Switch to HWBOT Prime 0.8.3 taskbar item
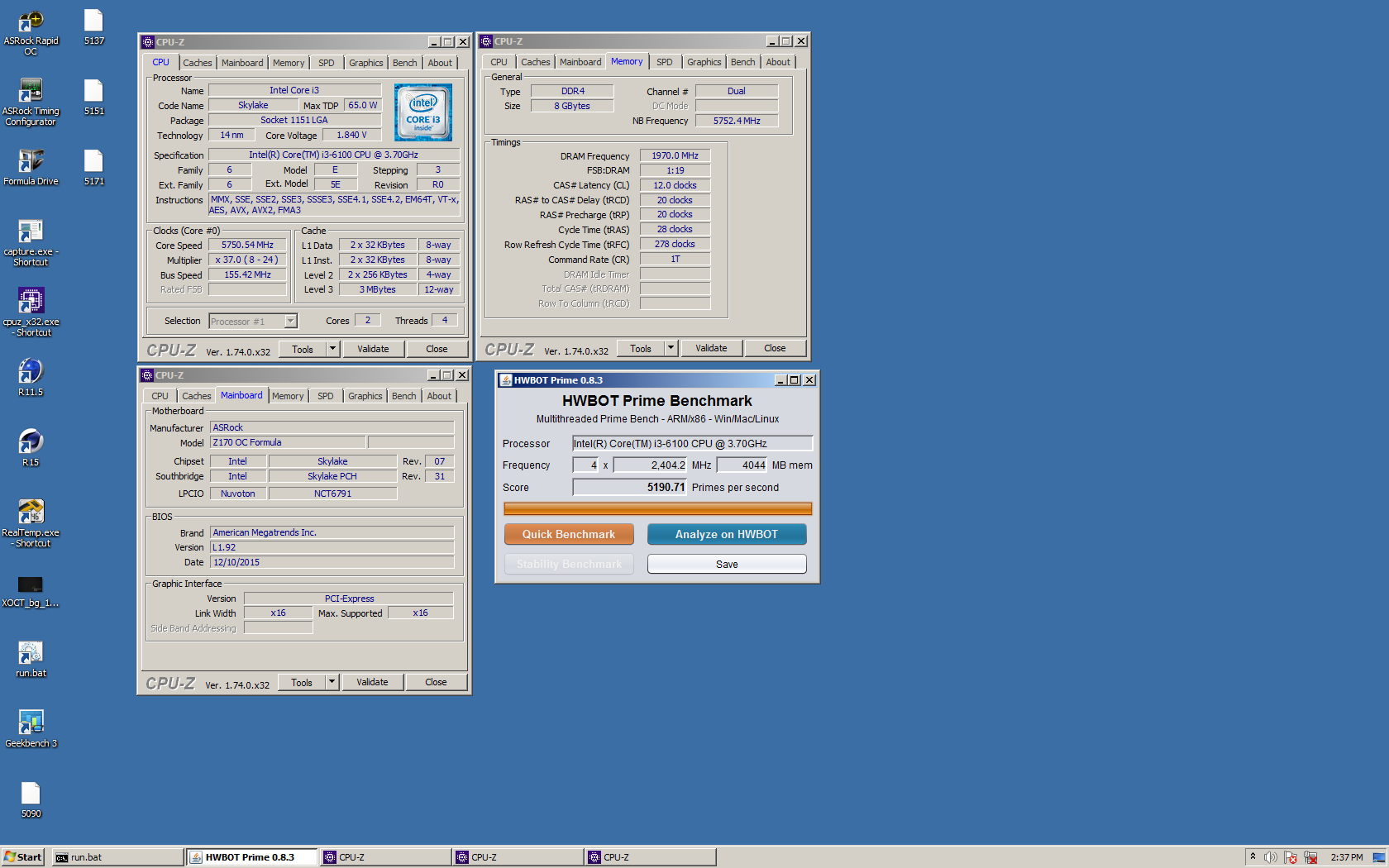Image resolution: width=1389 pixels, height=868 pixels. point(251,857)
